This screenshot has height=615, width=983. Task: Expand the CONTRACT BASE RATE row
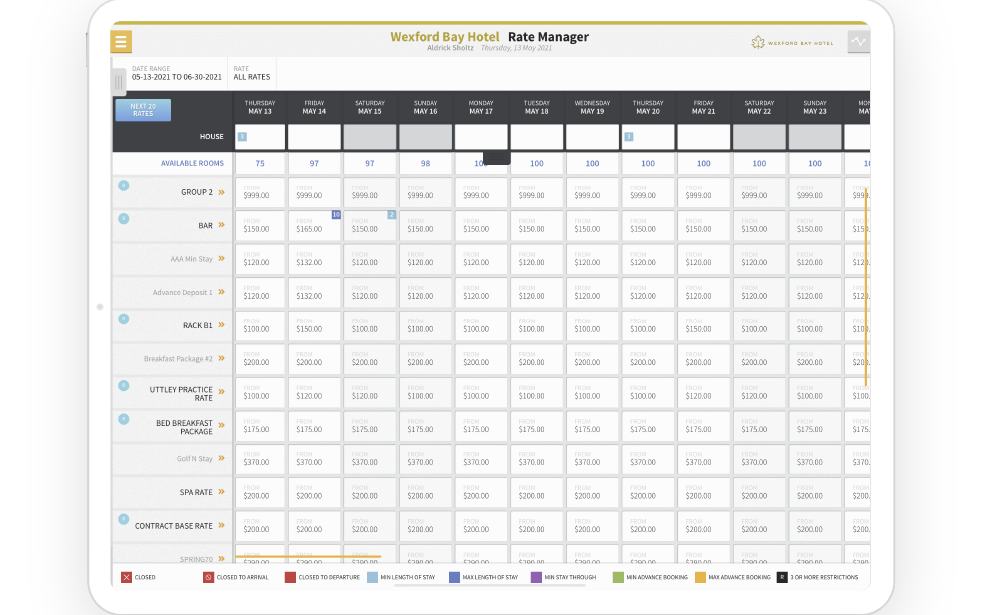[221, 525]
